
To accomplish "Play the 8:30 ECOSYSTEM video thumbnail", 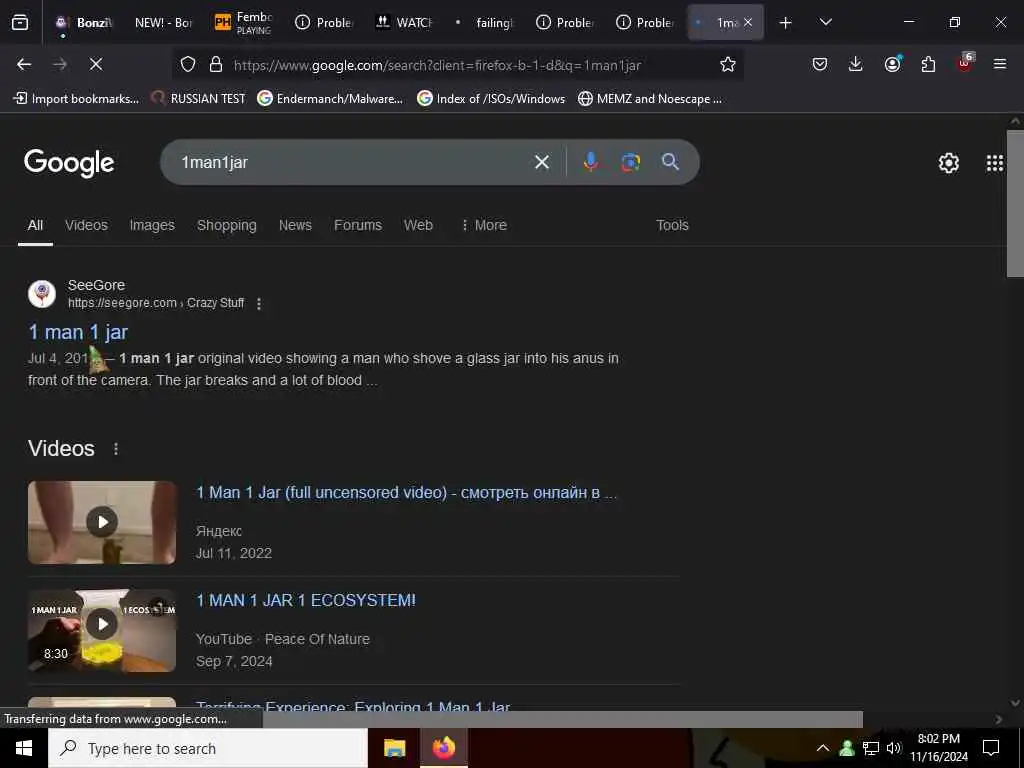I will pos(102,630).
